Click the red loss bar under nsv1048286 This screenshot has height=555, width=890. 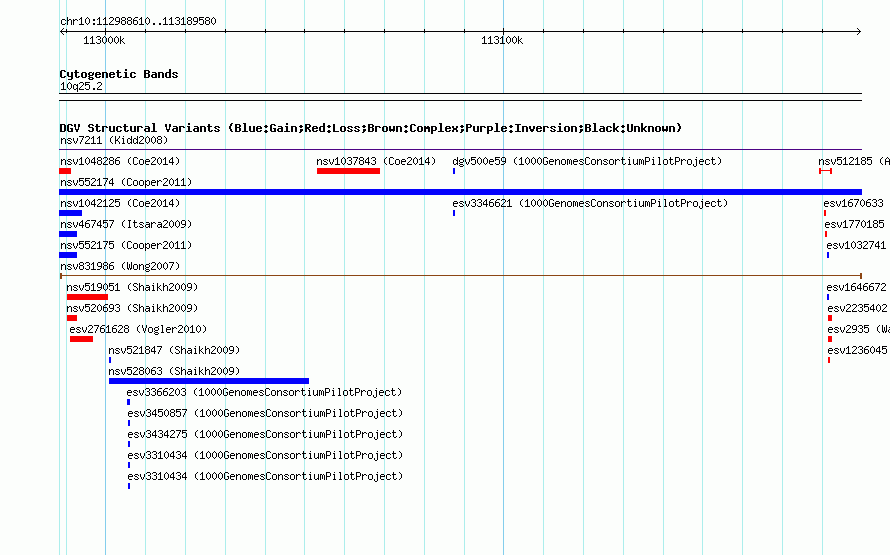click(x=65, y=171)
